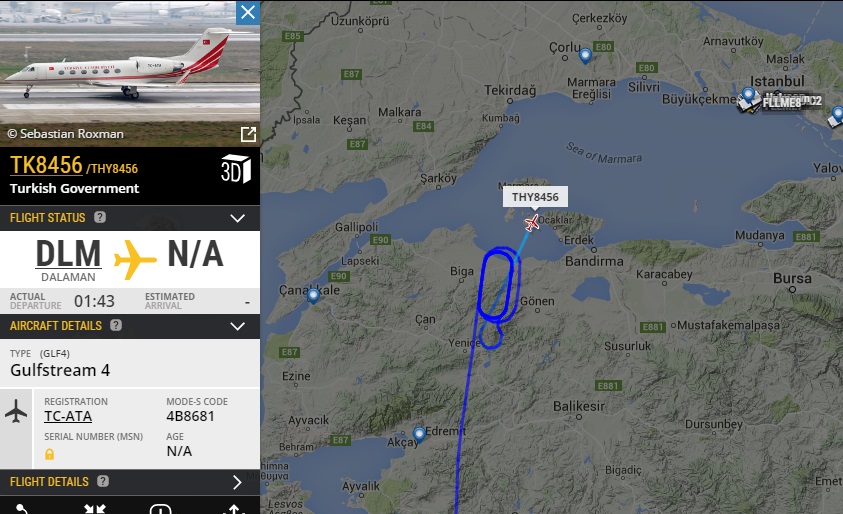The image size is (843, 514).
Task: Click the airport pin near Edremit
Action: pyautogui.click(x=419, y=434)
